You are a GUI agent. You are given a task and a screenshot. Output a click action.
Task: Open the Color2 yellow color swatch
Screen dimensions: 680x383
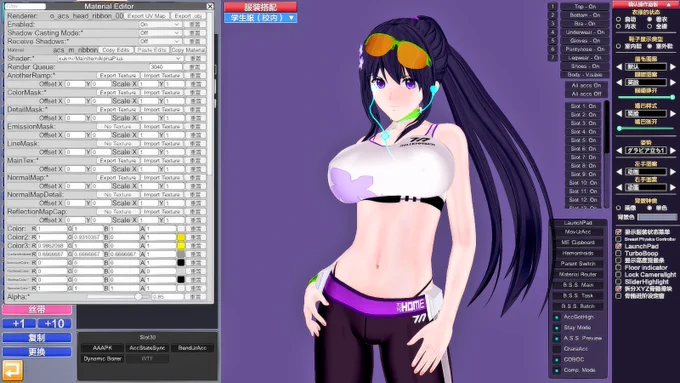tap(181, 237)
